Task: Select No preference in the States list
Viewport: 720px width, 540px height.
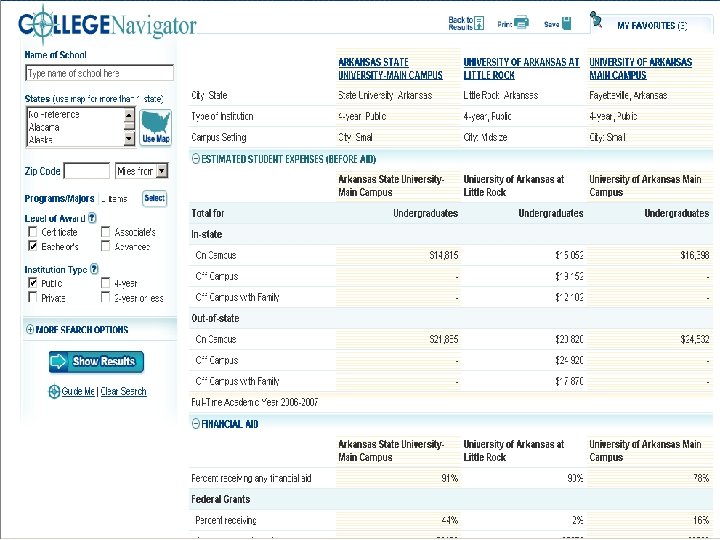Action: pos(54,114)
